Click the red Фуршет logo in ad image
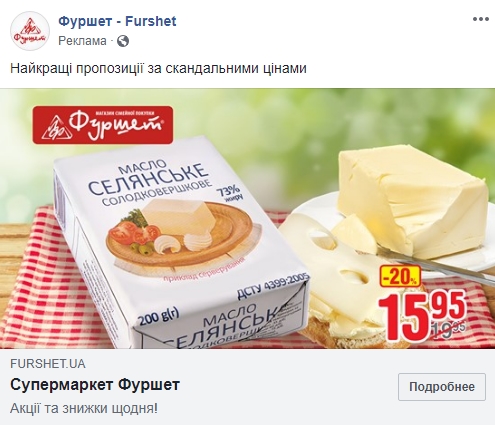This screenshot has width=495, height=425. pos(103,125)
